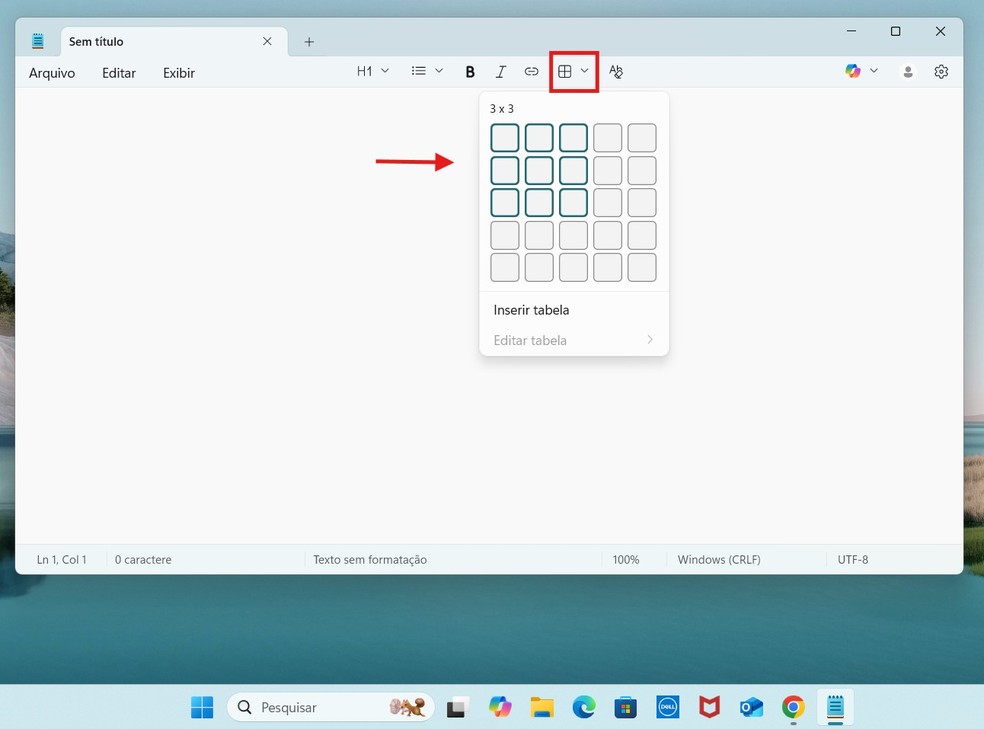Pick the 5x5 bottom-right grid cell
This screenshot has height=729, width=984.
point(641,267)
